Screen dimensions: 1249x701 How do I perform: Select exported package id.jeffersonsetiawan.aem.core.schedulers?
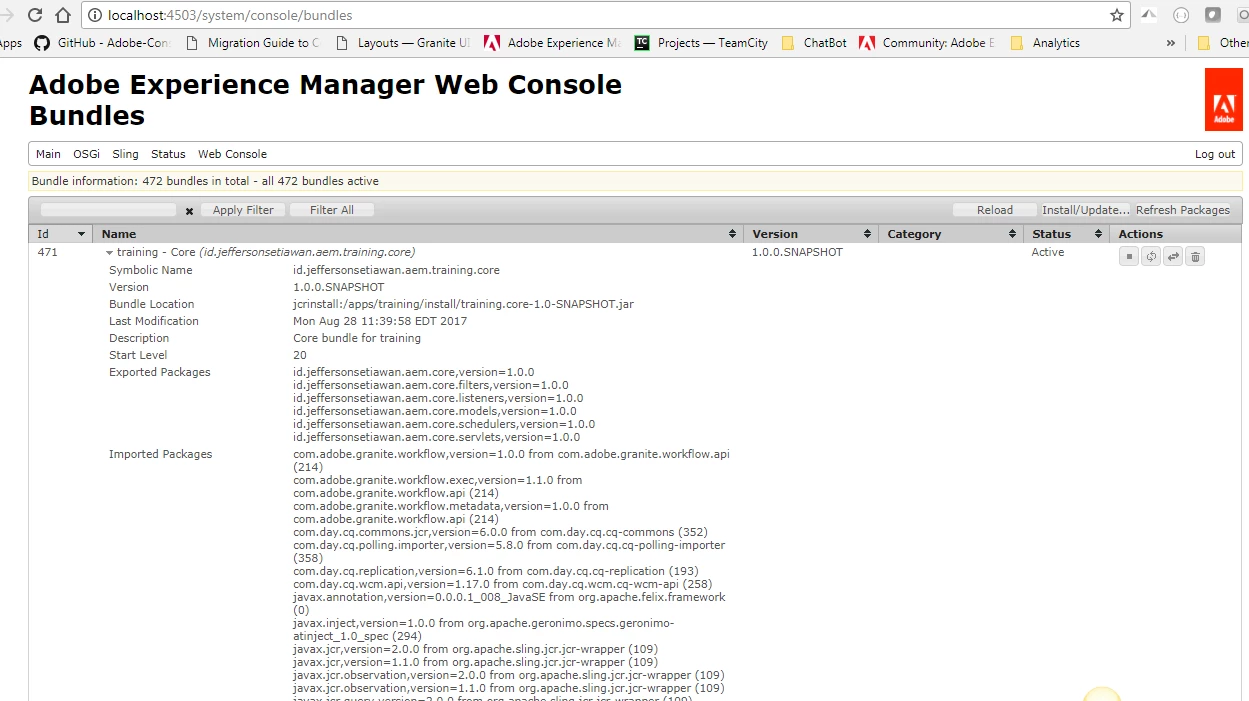[444, 424]
